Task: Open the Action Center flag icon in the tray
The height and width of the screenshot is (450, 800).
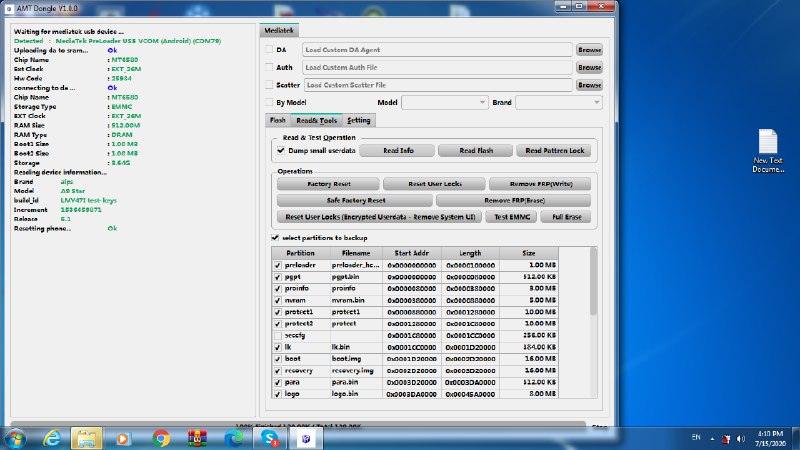Action: (x=726, y=439)
